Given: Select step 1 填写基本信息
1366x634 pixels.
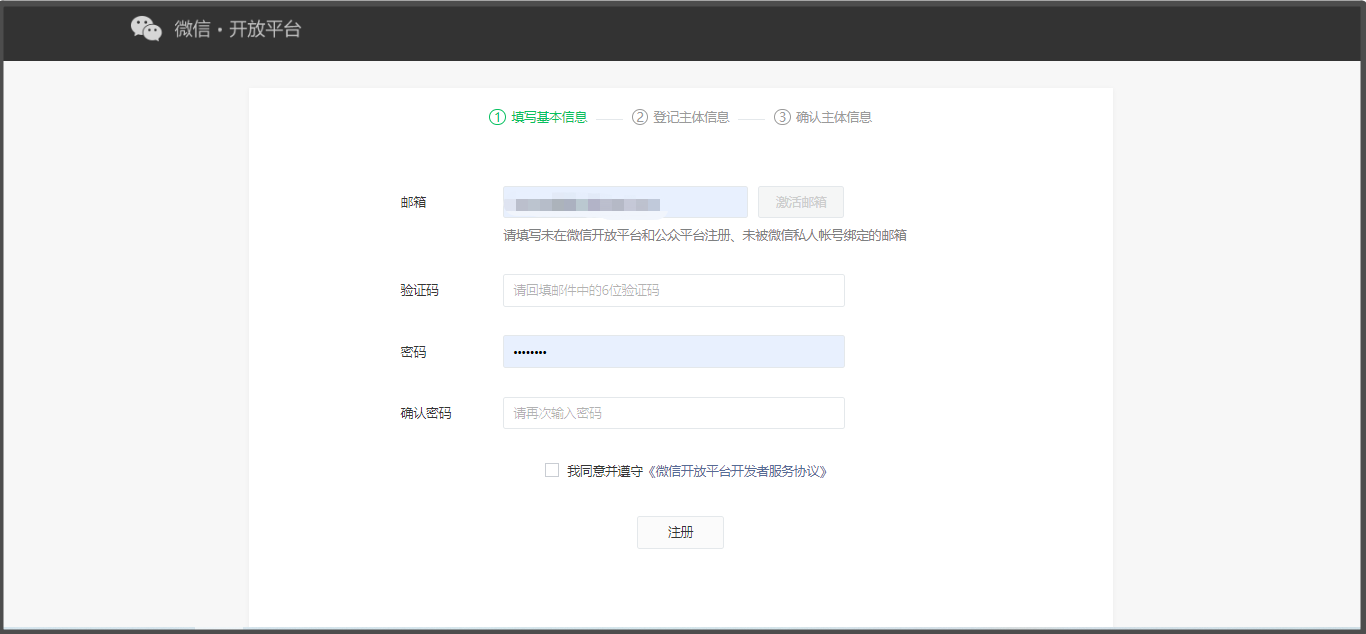Looking at the screenshot, I should click(538, 117).
